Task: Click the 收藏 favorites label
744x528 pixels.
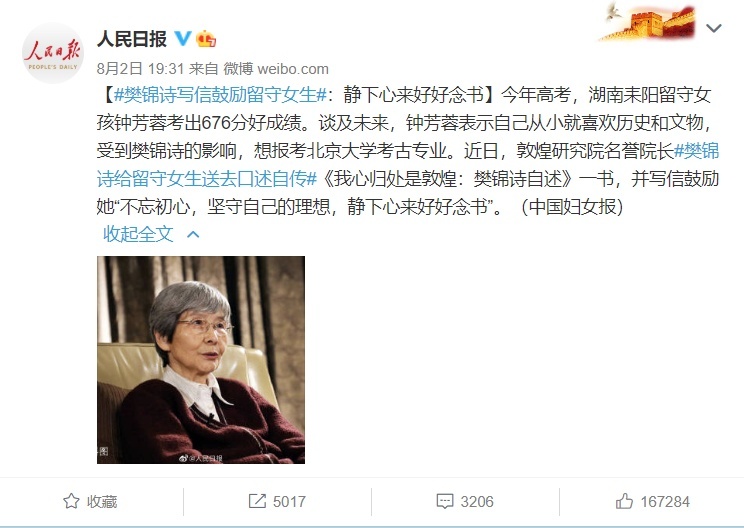Action: [102, 501]
